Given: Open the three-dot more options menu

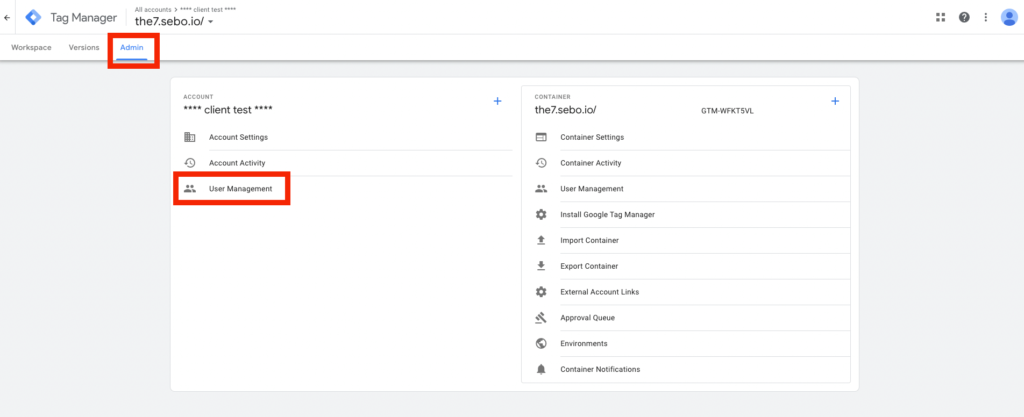Looking at the screenshot, I should coord(985,18).
